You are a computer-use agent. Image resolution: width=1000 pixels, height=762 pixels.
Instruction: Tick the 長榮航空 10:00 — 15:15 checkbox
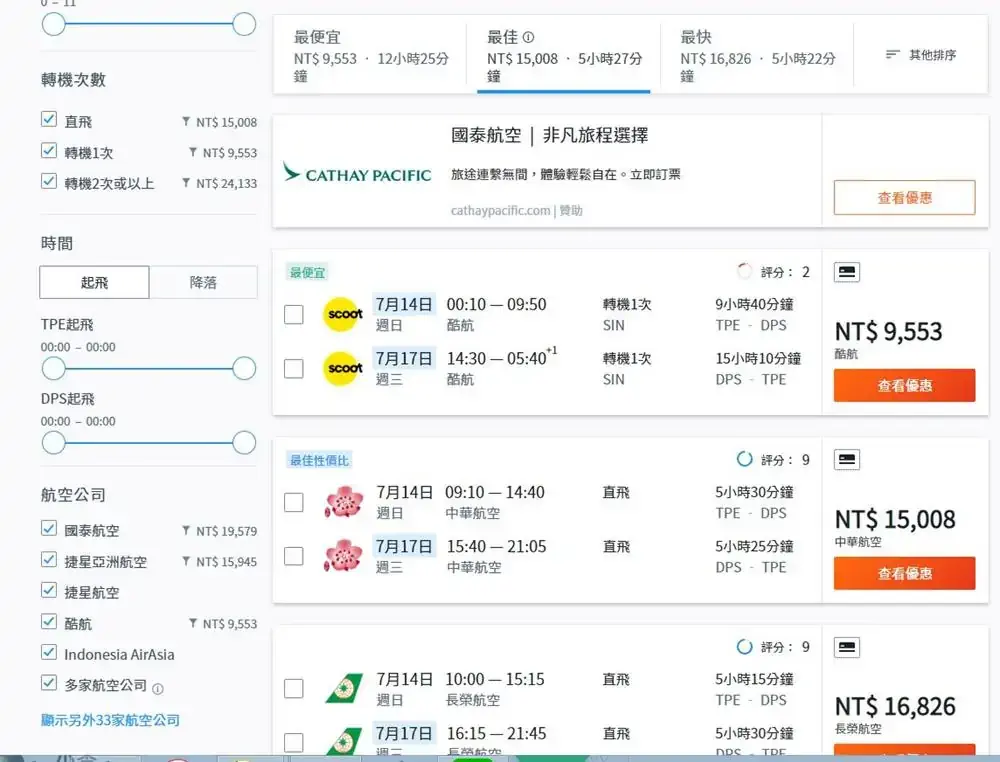coord(293,689)
